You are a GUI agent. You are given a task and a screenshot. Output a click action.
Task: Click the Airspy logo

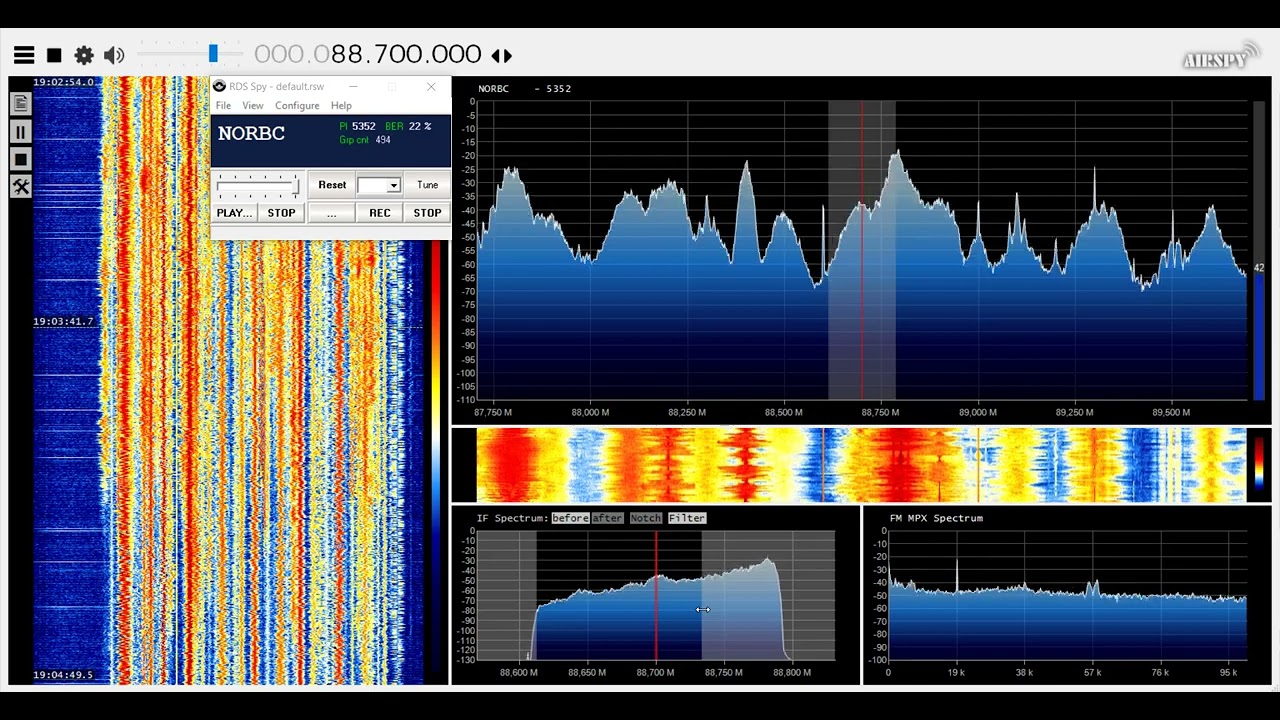click(x=1221, y=57)
